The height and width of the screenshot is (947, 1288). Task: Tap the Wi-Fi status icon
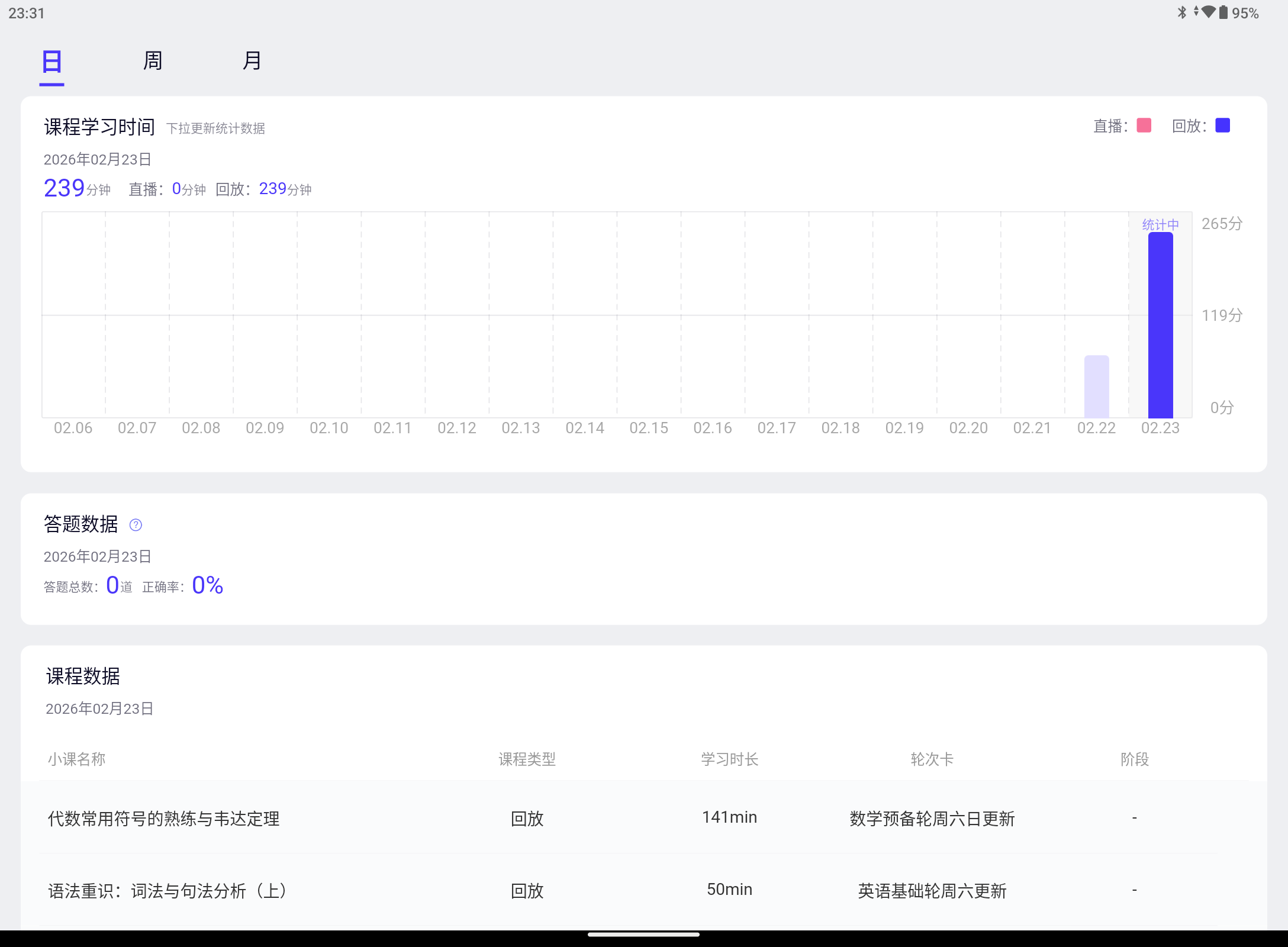(1208, 12)
